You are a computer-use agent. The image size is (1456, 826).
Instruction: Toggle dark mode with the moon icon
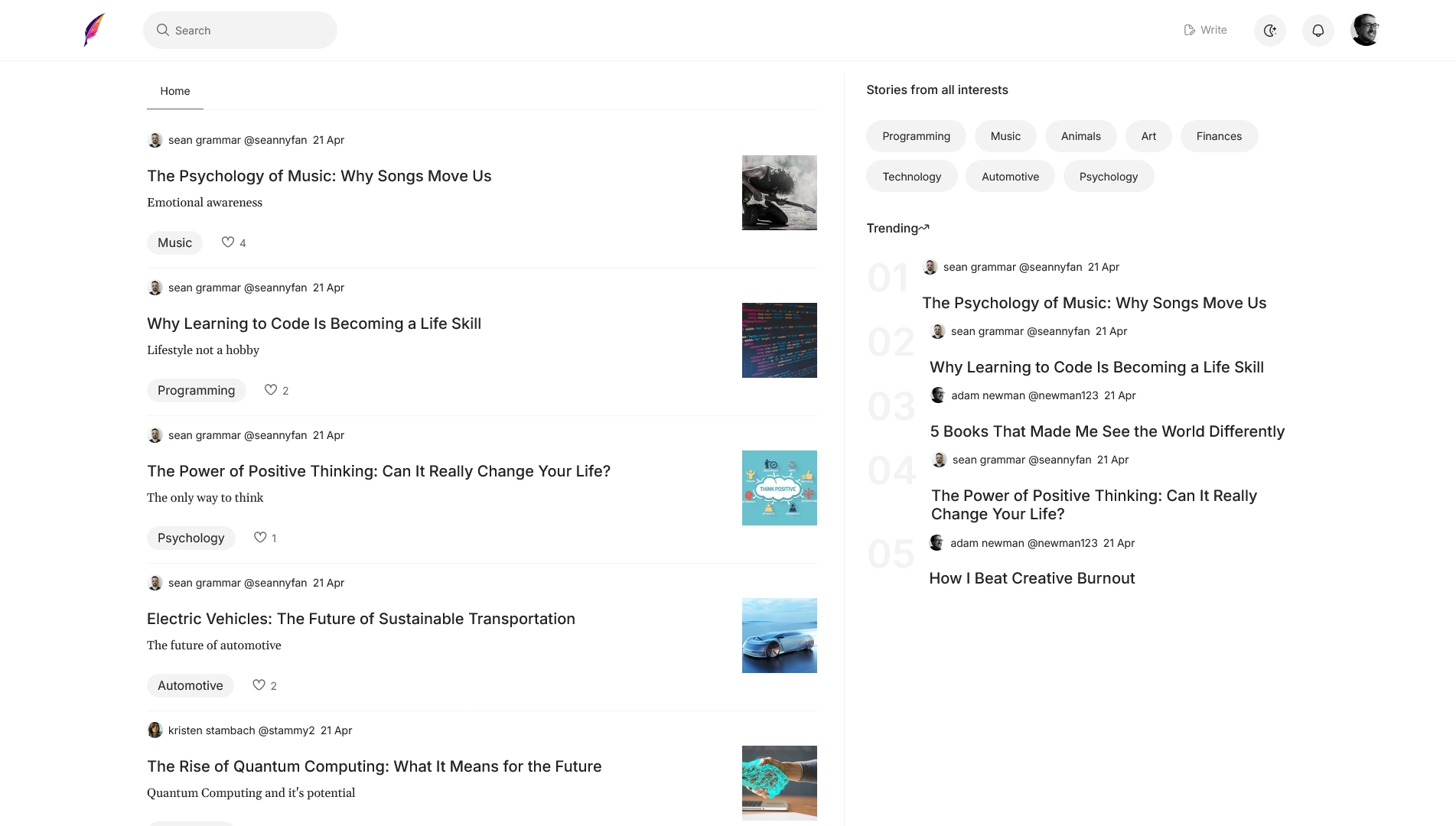(x=1269, y=31)
